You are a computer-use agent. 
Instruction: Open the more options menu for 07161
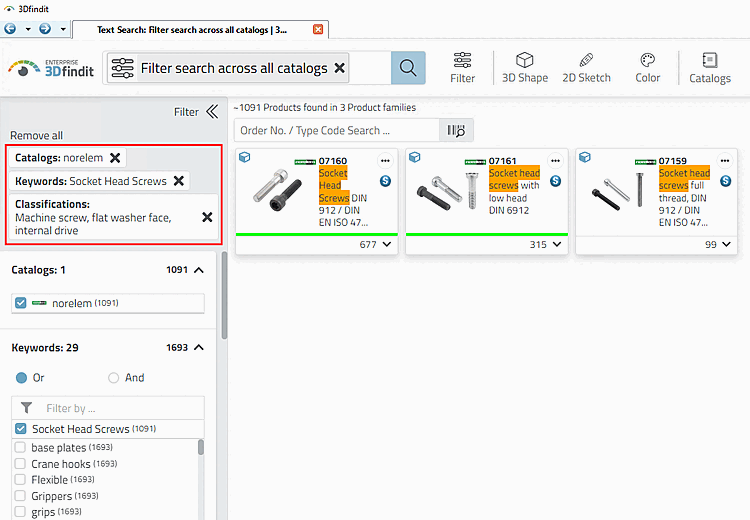point(555,161)
